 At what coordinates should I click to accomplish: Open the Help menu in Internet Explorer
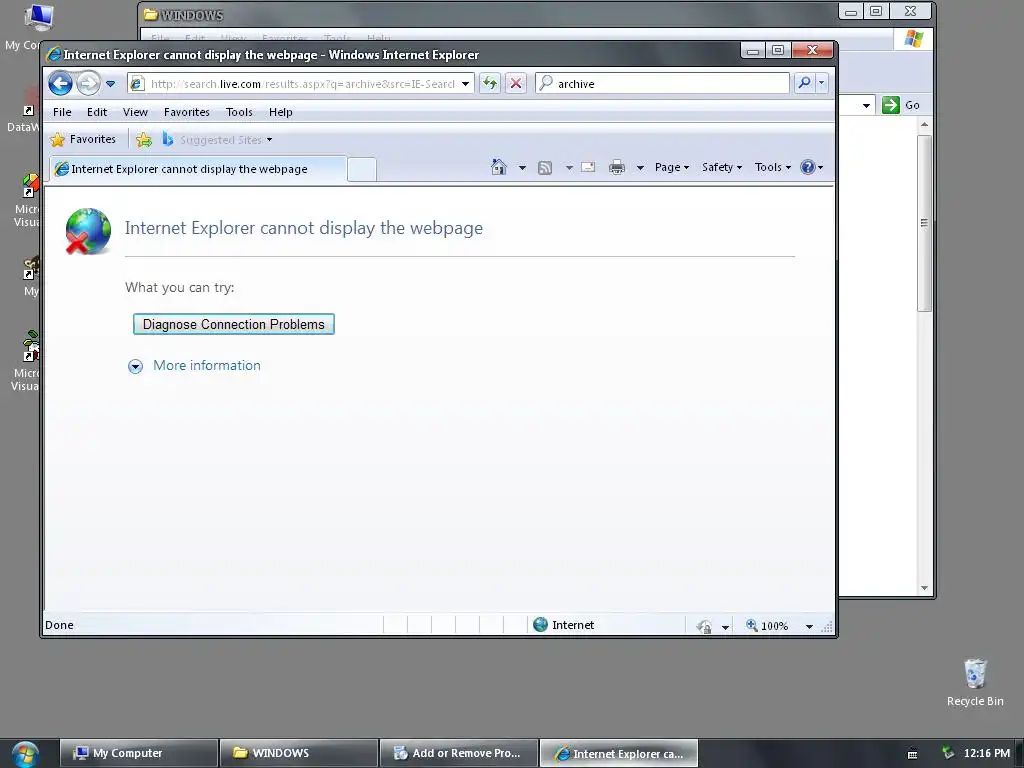[281, 112]
